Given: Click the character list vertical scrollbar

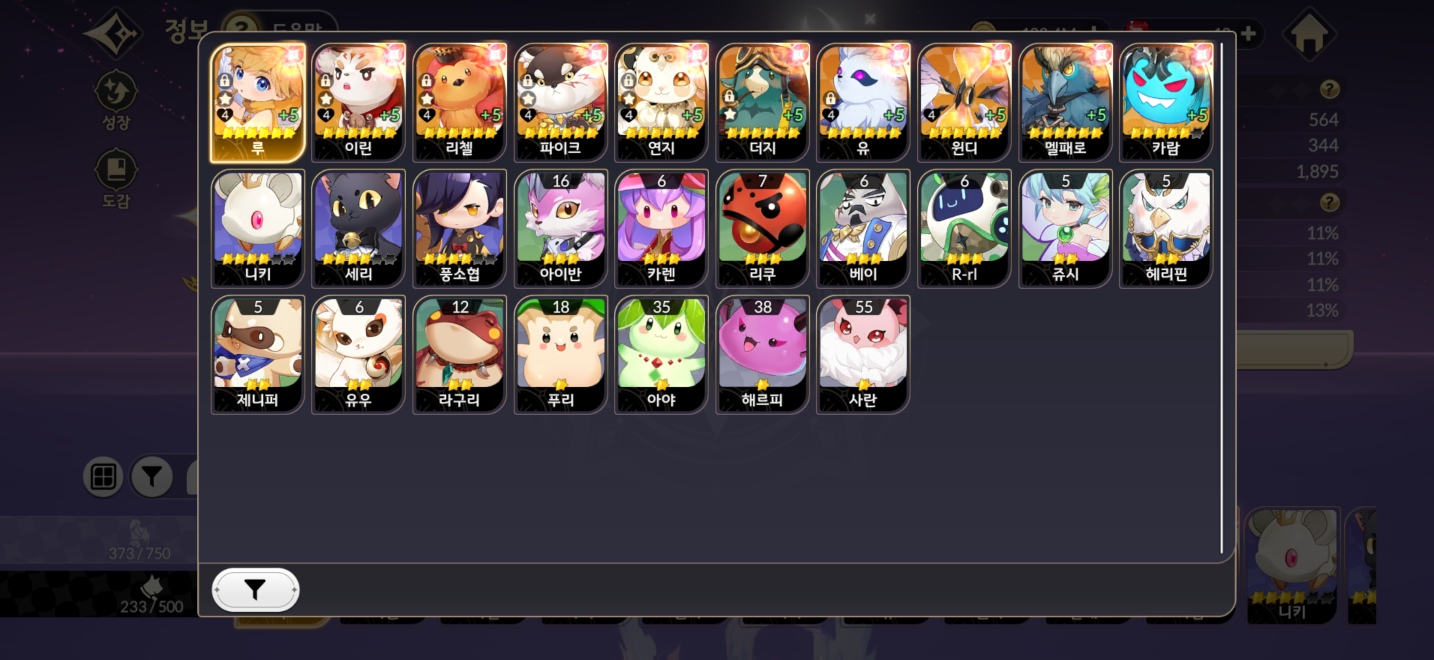Looking at the screenshot, I should [1221, 298].
